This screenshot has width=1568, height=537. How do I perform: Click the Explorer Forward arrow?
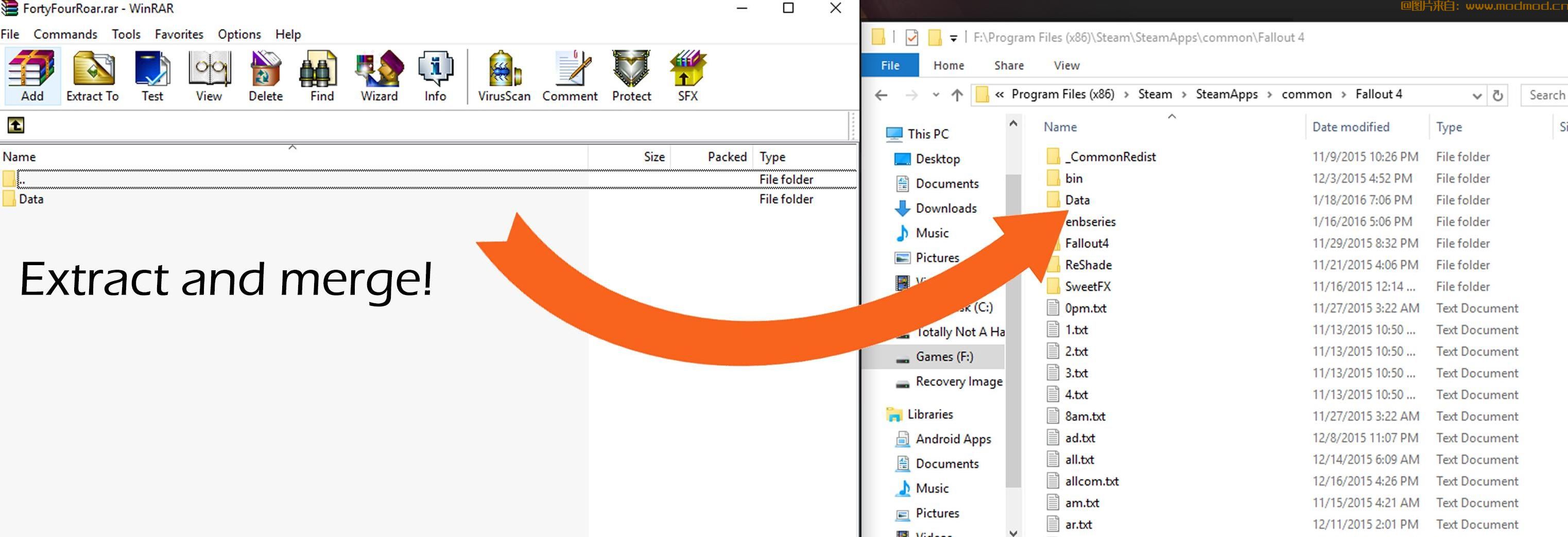pos(911,95)
